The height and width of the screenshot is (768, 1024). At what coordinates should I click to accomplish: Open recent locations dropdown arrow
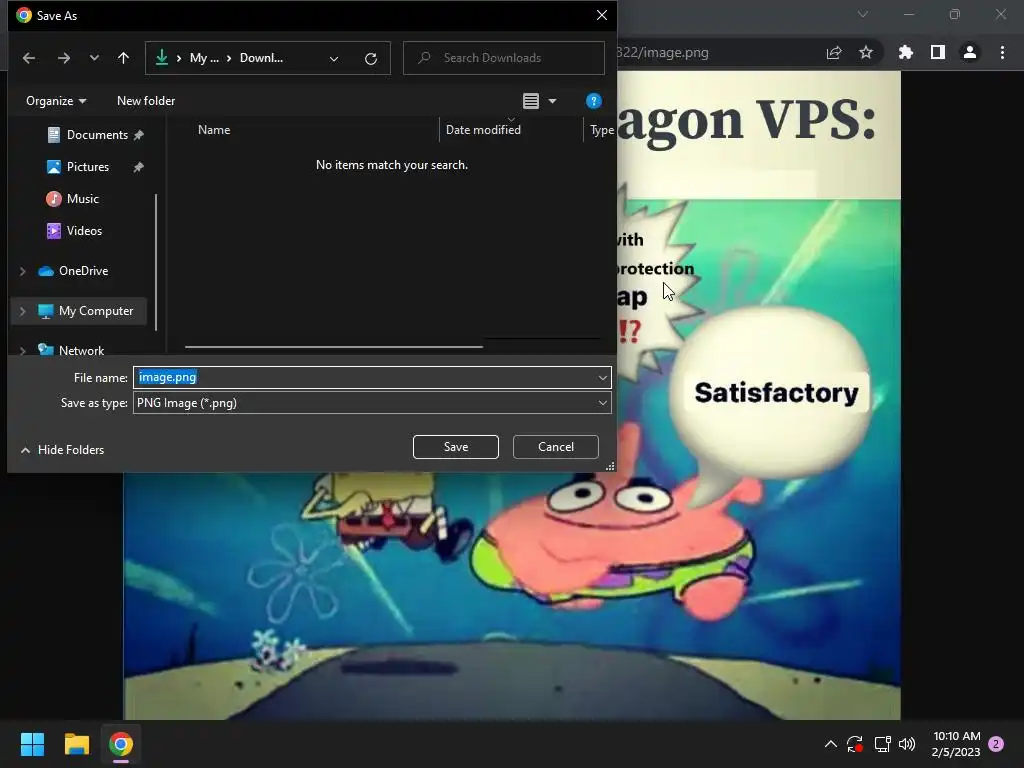(x=94, y=58)
